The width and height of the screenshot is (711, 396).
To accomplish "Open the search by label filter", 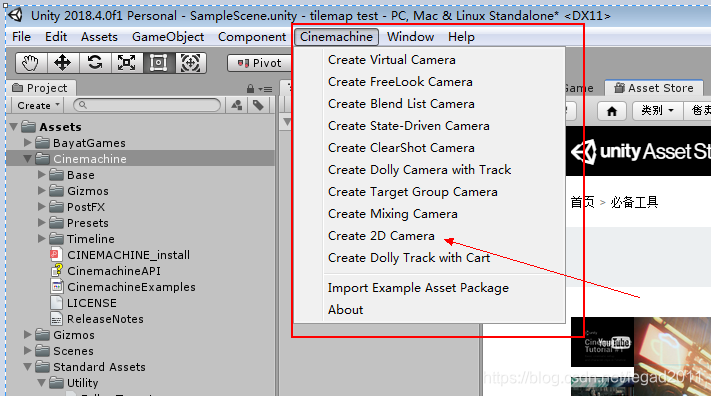I will [x=258, y=105].
